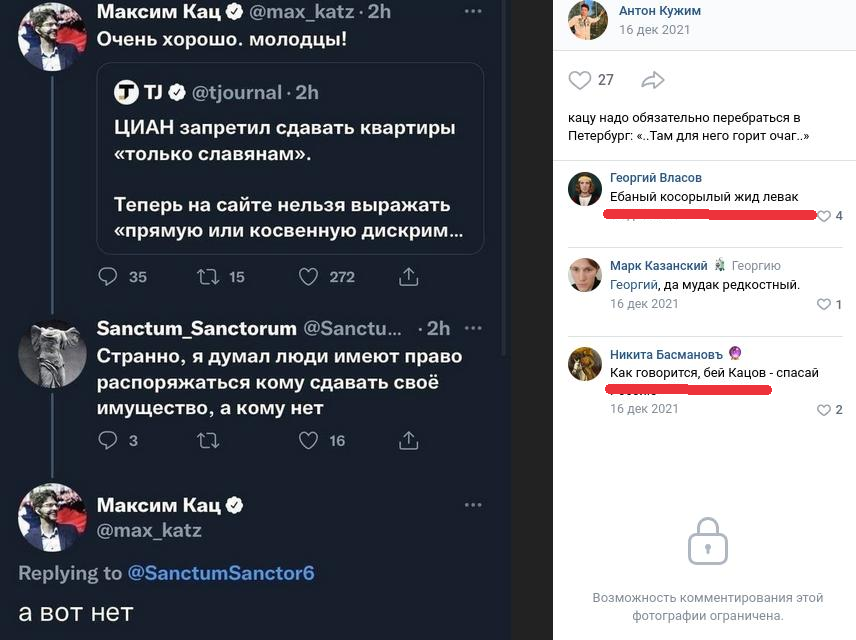Like Марк Казанский's comment
The width and height of the screenshot is (856, 640).
tap(824, 304)
